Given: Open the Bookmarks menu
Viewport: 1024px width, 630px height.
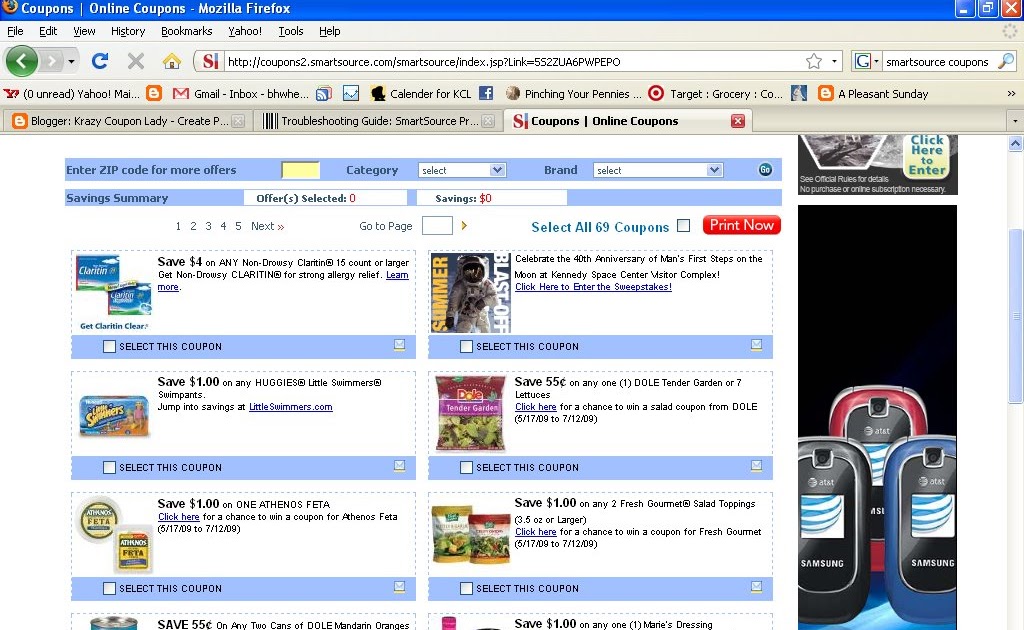Looking at the screenshot, I should [187, 31].
